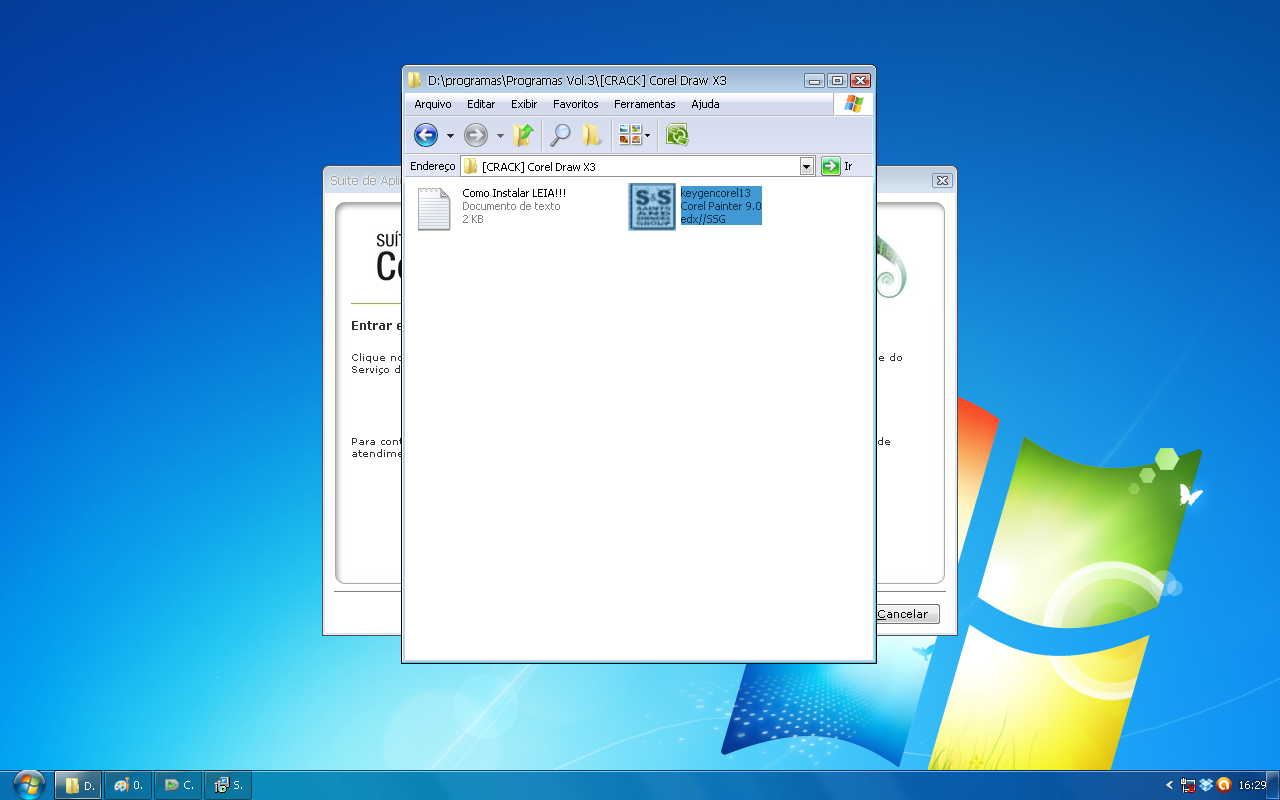
Task: Click the folder icon in the Explorer title bar
Action: 415,81
